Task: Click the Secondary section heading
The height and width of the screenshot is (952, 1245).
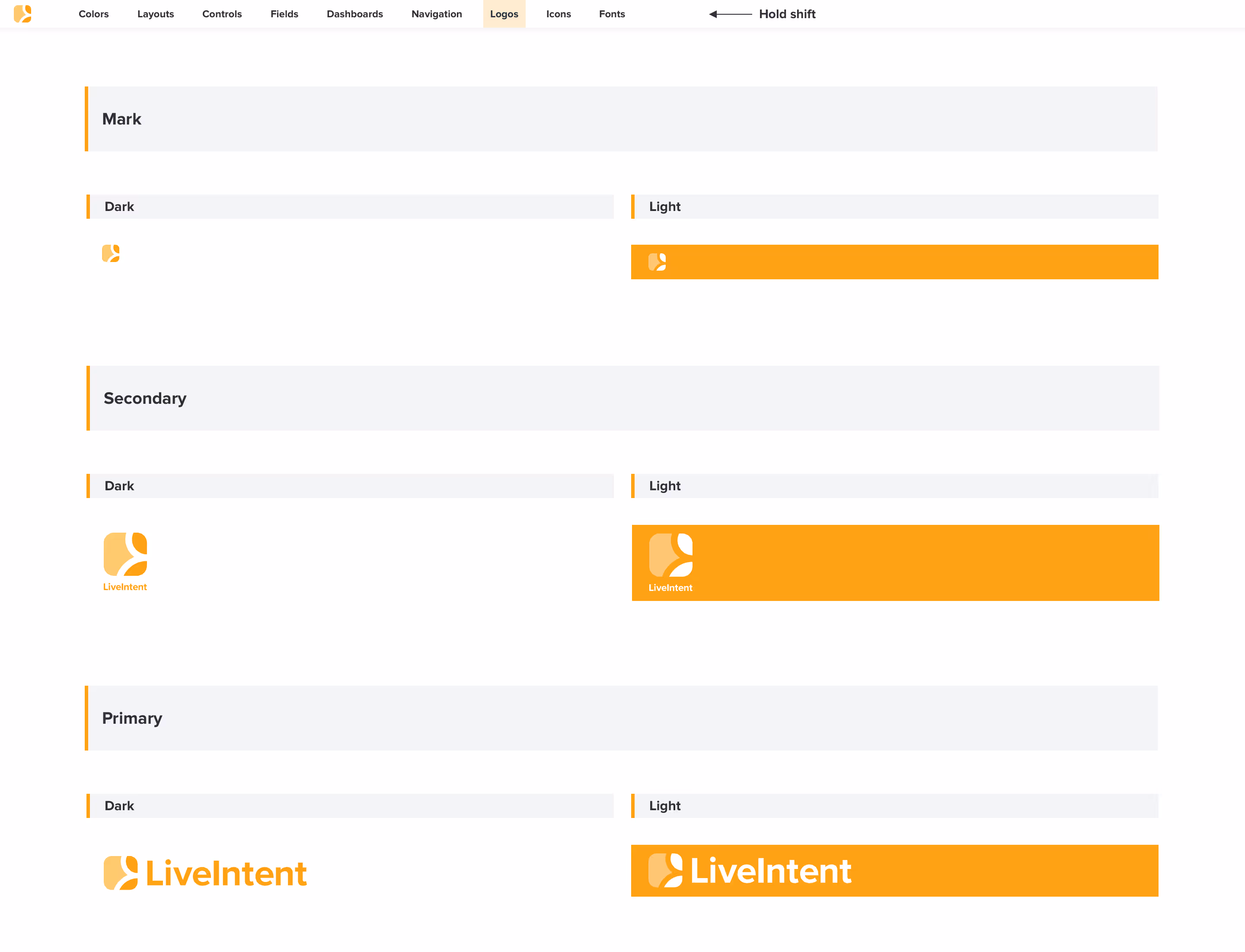Action: click(145, 398)
